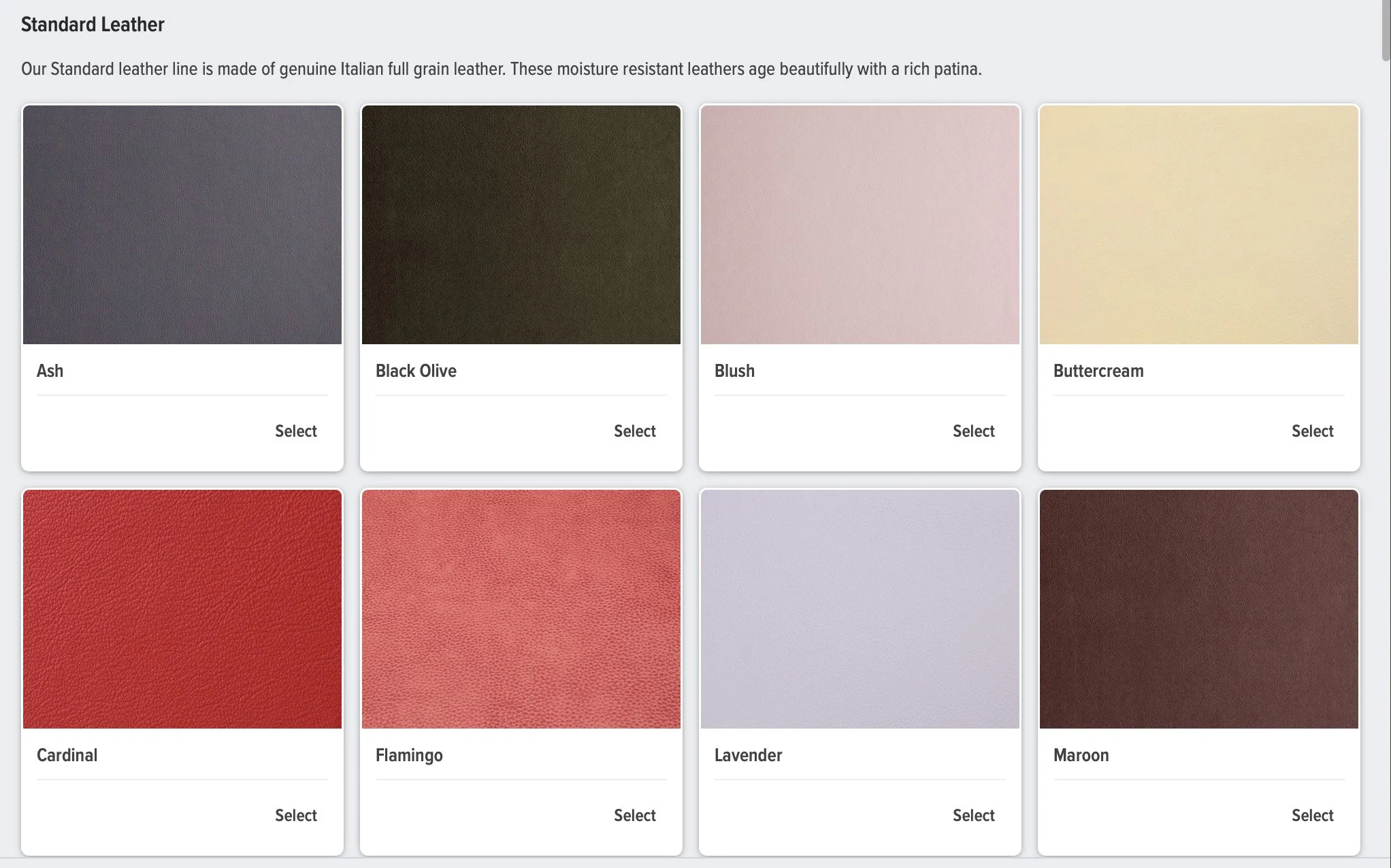This screenshot has height=868, width=1391.
Task: Click the Standard Leather section heading
Action: pos(92,24)
